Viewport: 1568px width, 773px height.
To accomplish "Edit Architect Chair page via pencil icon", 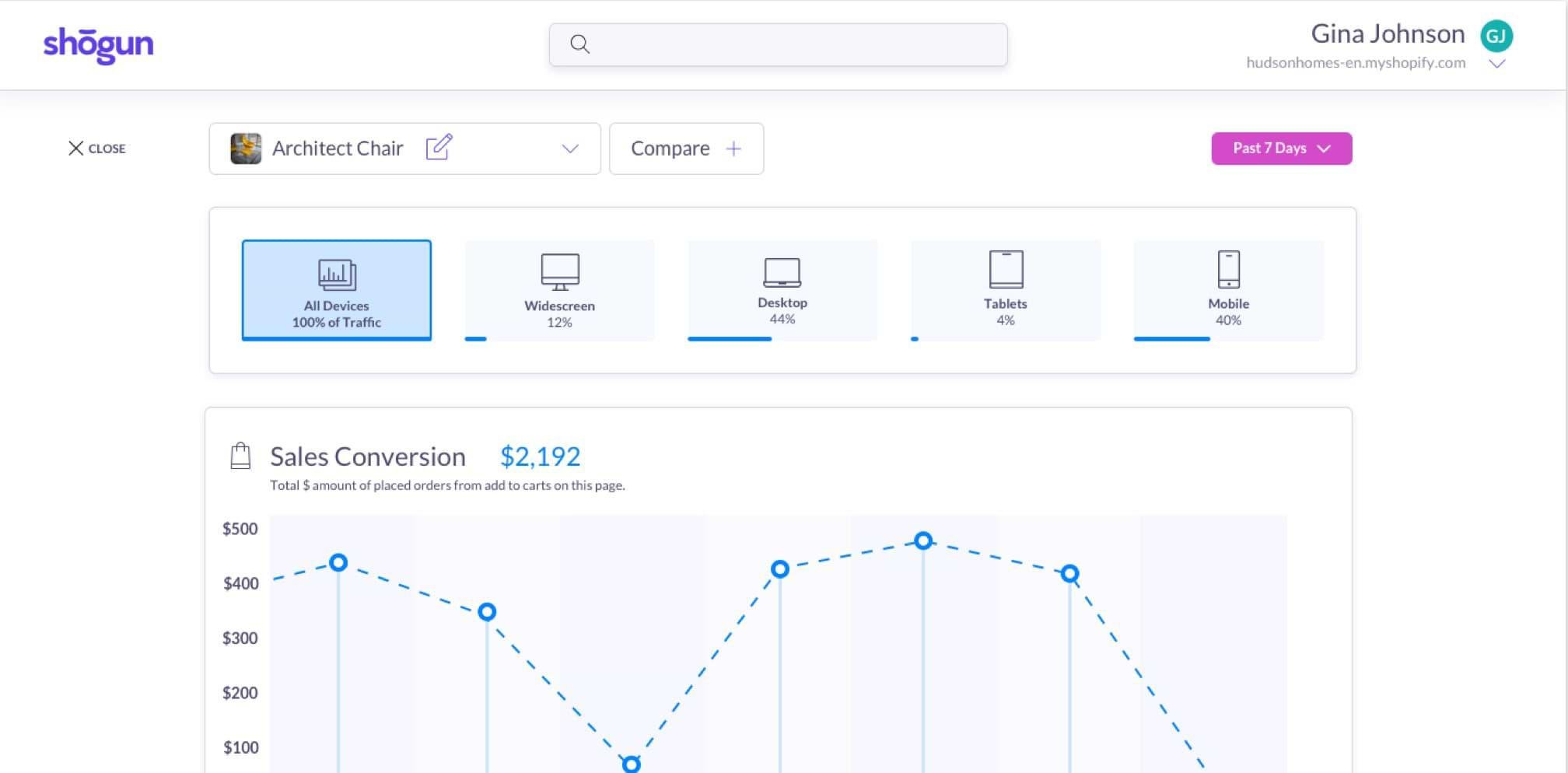I will point(439,147).
